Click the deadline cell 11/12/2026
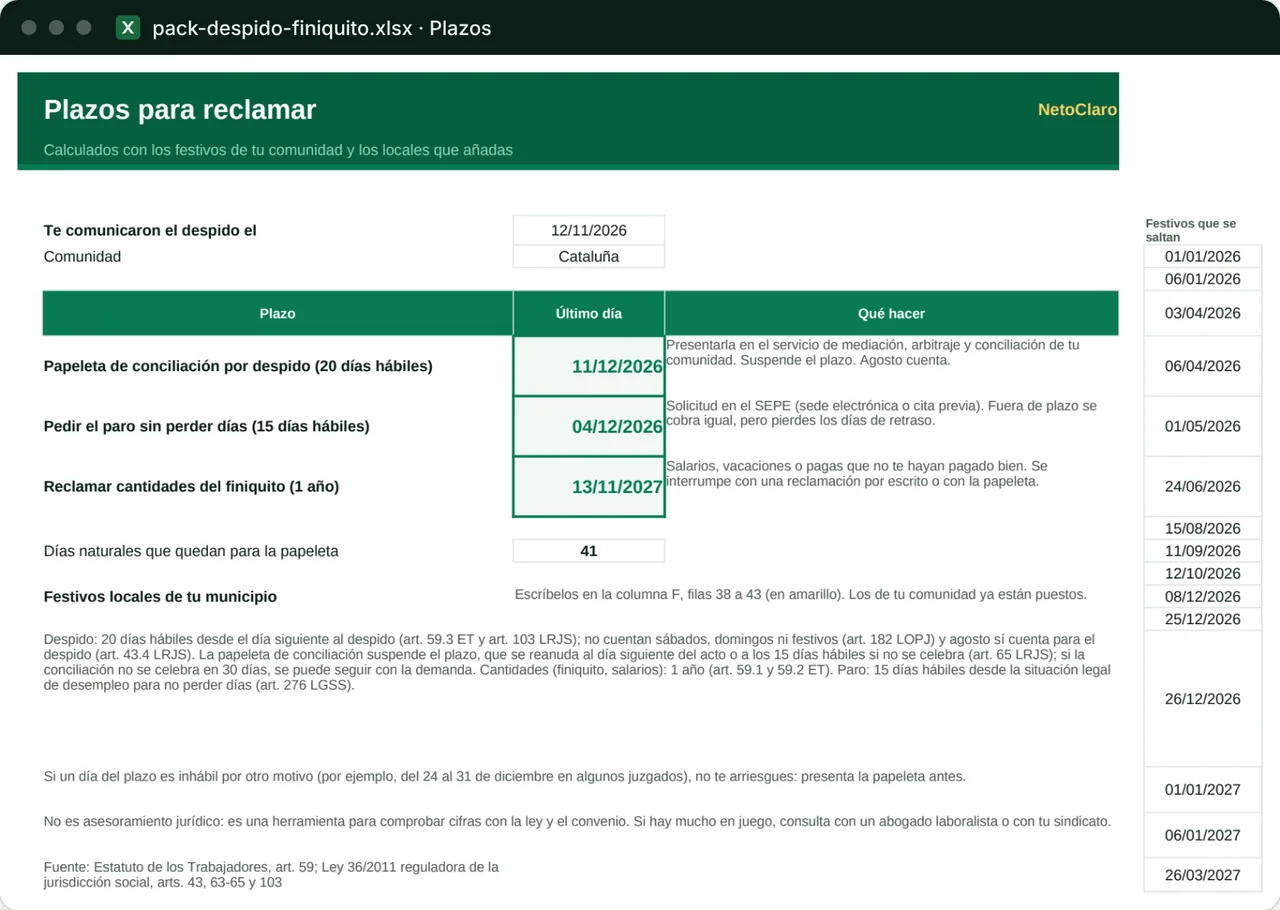The image size is (1280, 910). click(589, 366)
